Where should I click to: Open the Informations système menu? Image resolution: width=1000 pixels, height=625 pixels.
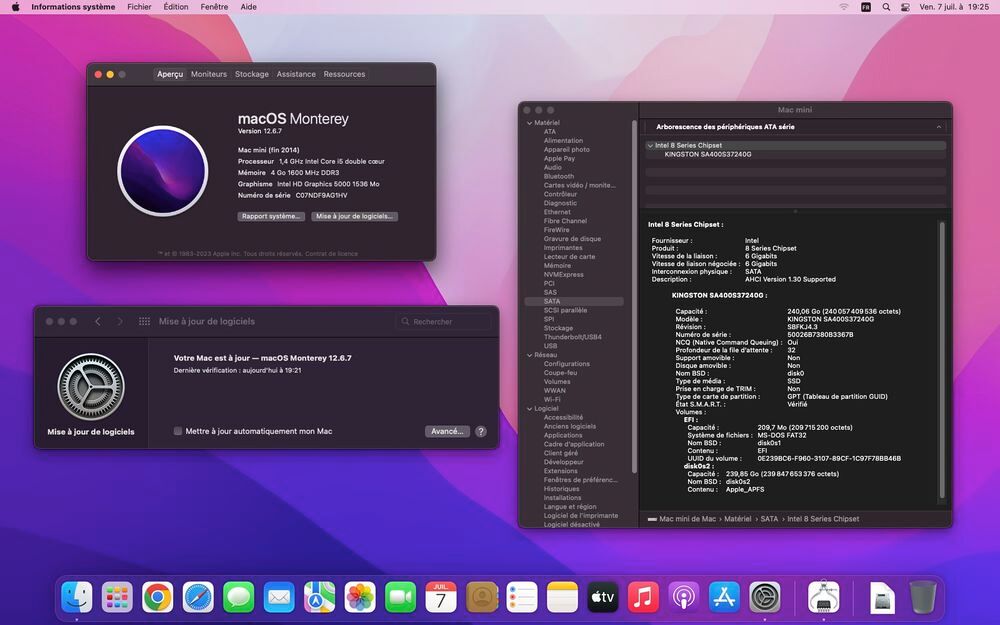click(x=73, y=7)
